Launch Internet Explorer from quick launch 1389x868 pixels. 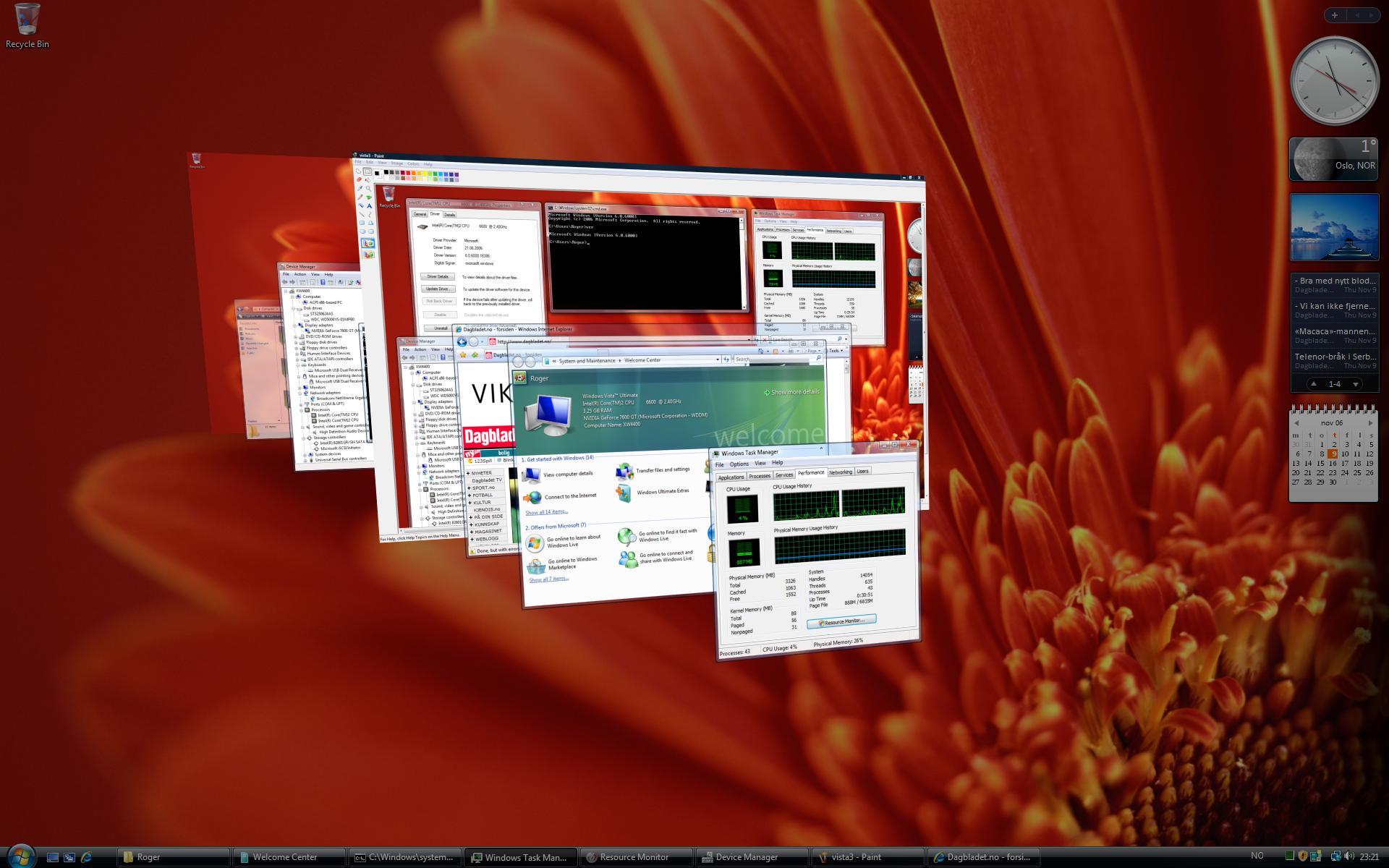point(87,857)
